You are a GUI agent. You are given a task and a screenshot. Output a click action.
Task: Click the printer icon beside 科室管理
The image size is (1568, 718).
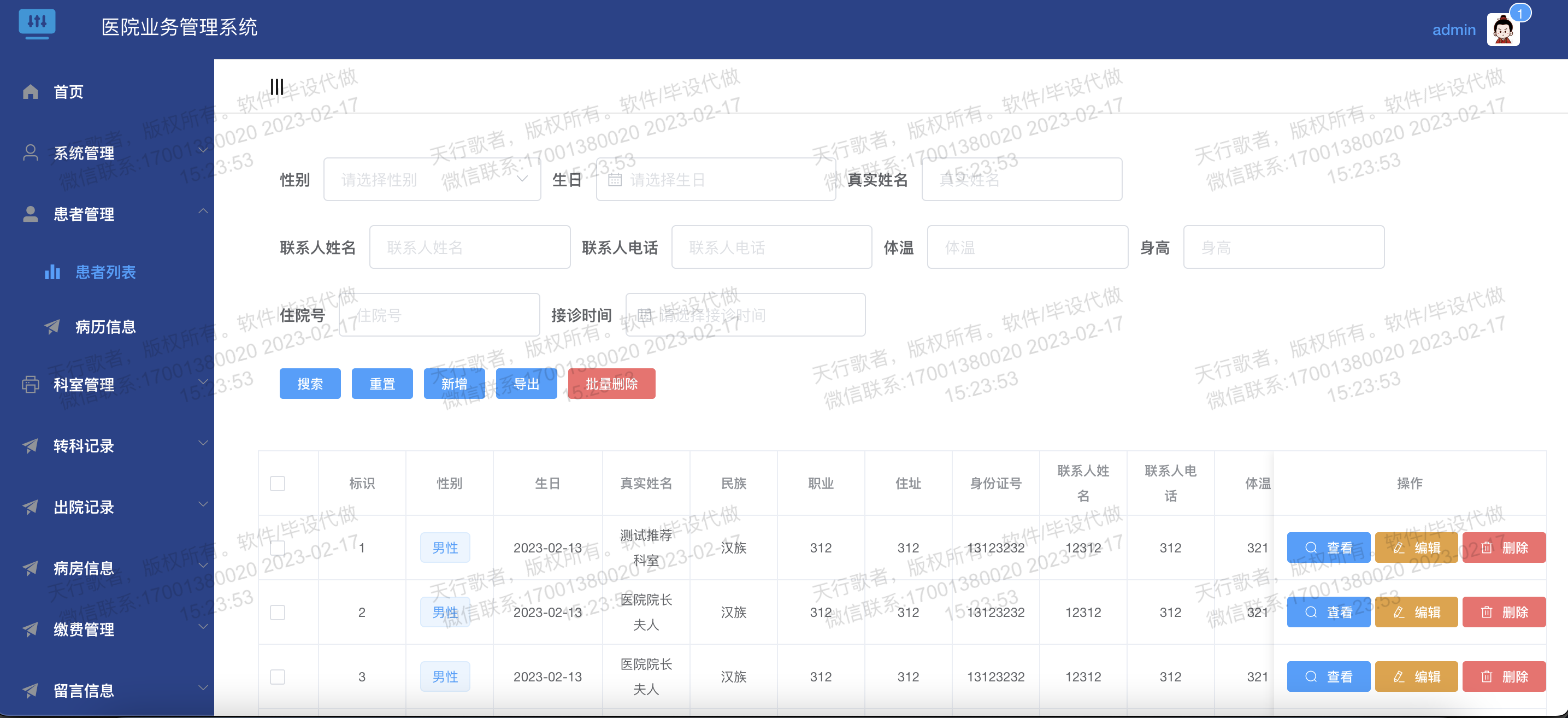[x=31, y=384]
